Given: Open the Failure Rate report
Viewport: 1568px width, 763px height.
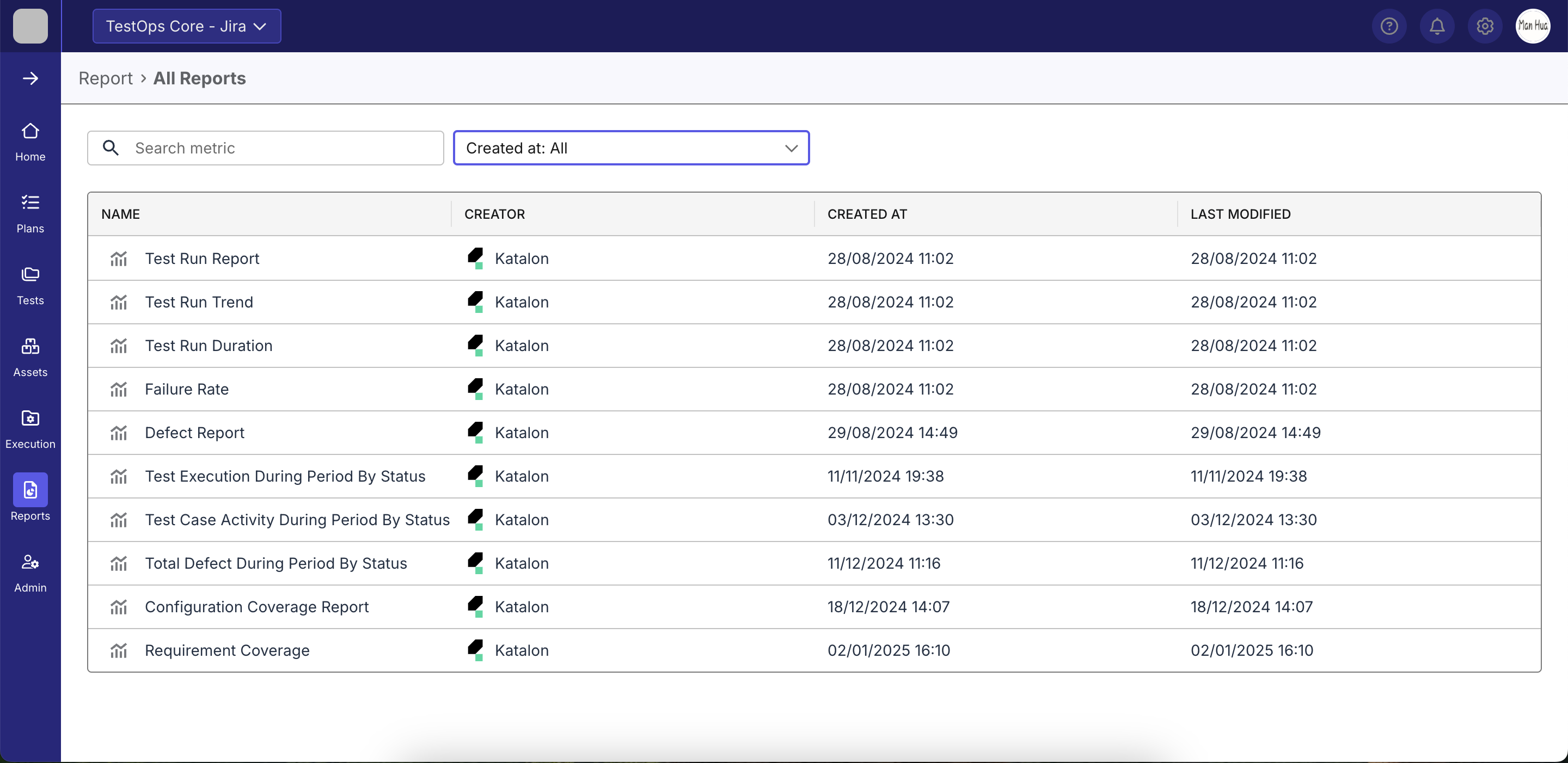Looking at the screenshot, I should click(186, 390).
